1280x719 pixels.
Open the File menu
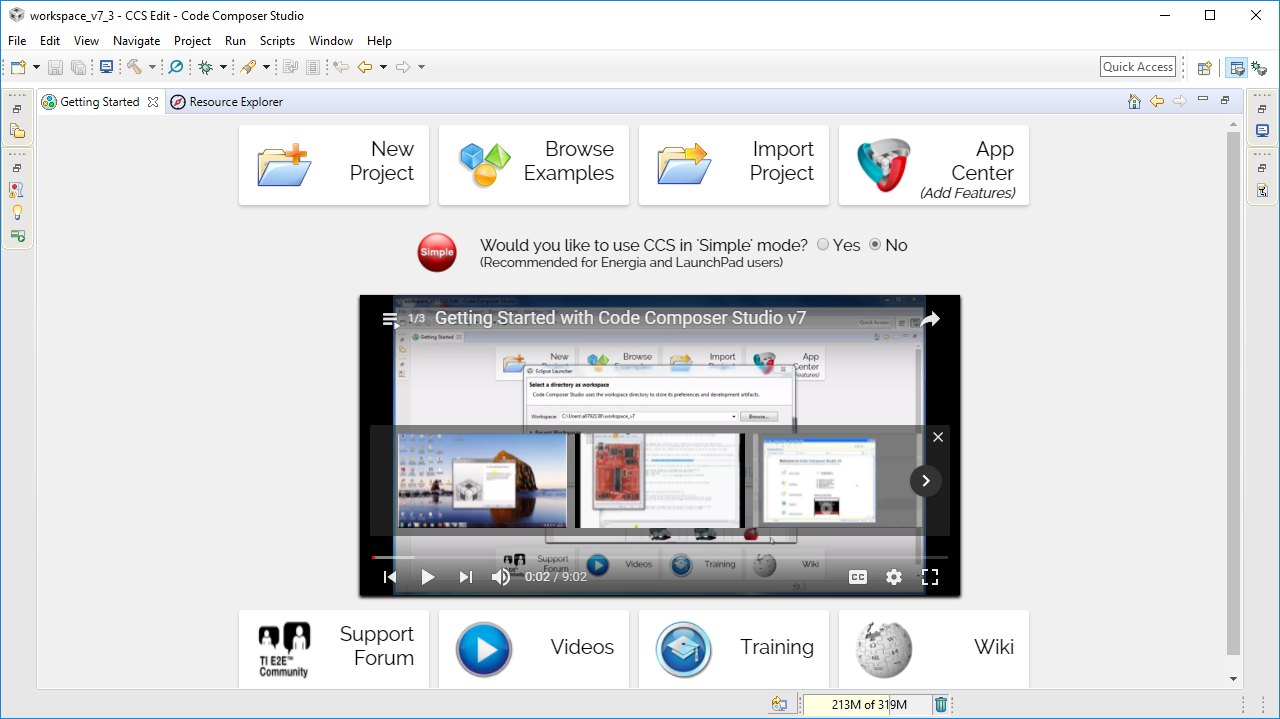point(17,41)
